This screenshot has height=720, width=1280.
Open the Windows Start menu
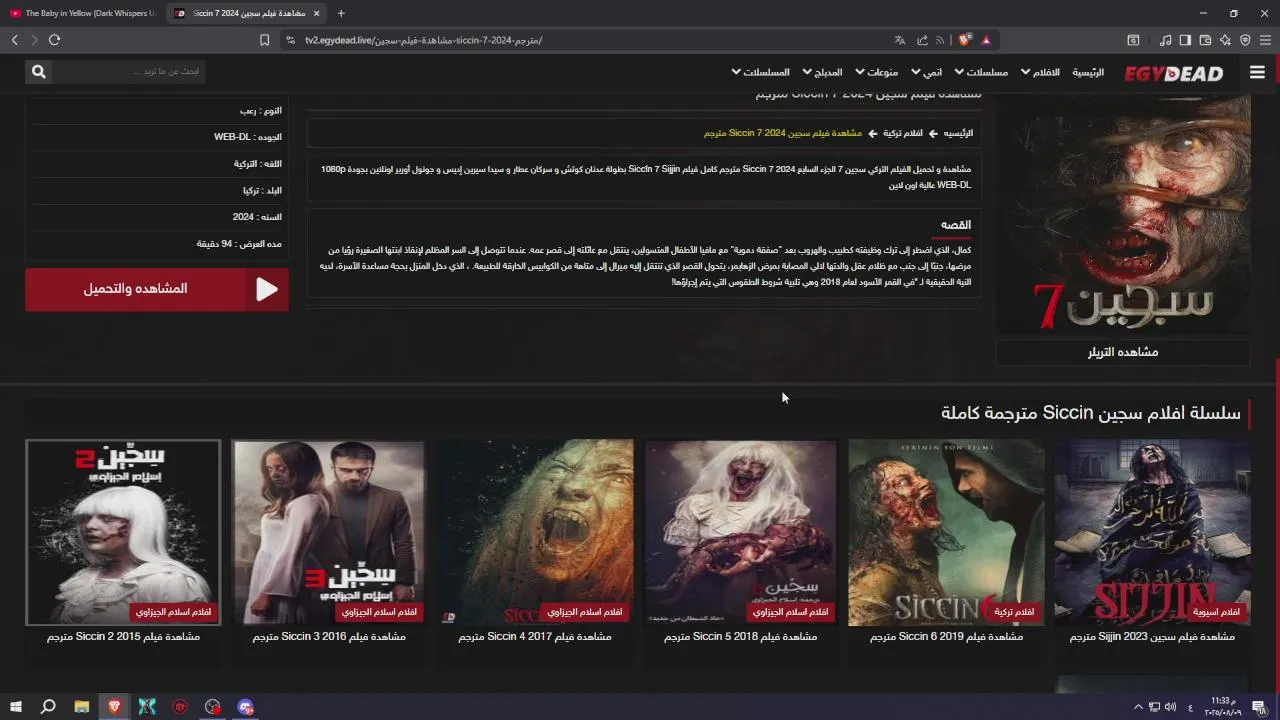[x=16, y=707]
